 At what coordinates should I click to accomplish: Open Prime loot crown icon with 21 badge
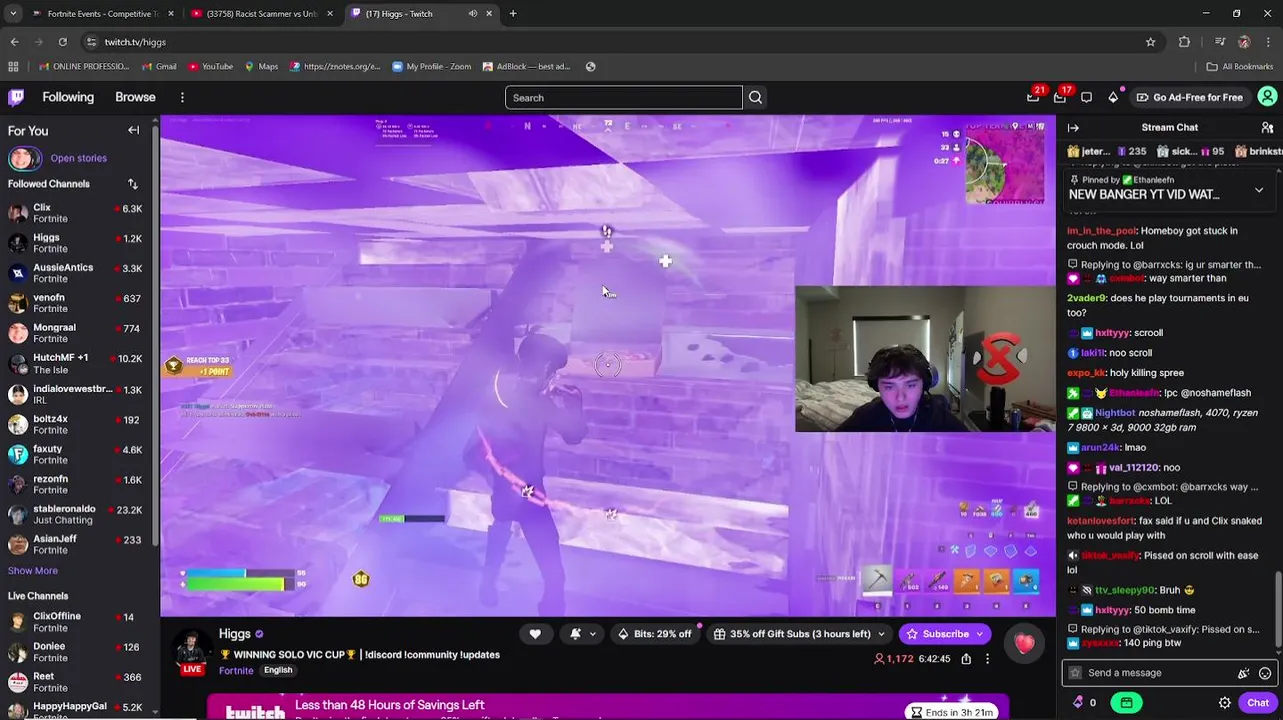pos(1033,97)
